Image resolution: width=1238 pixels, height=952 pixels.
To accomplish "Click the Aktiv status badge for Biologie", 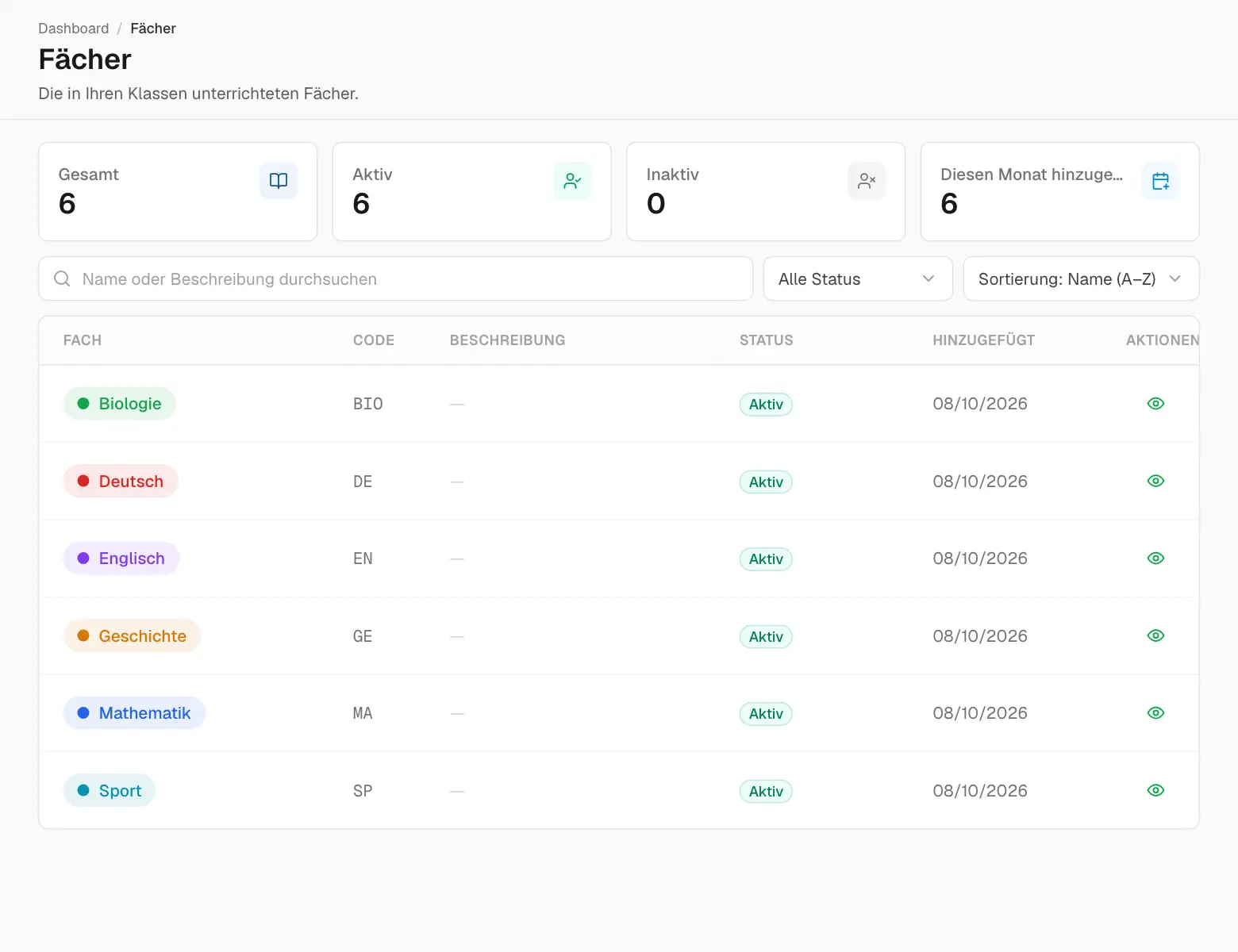I will click(766, 404).
